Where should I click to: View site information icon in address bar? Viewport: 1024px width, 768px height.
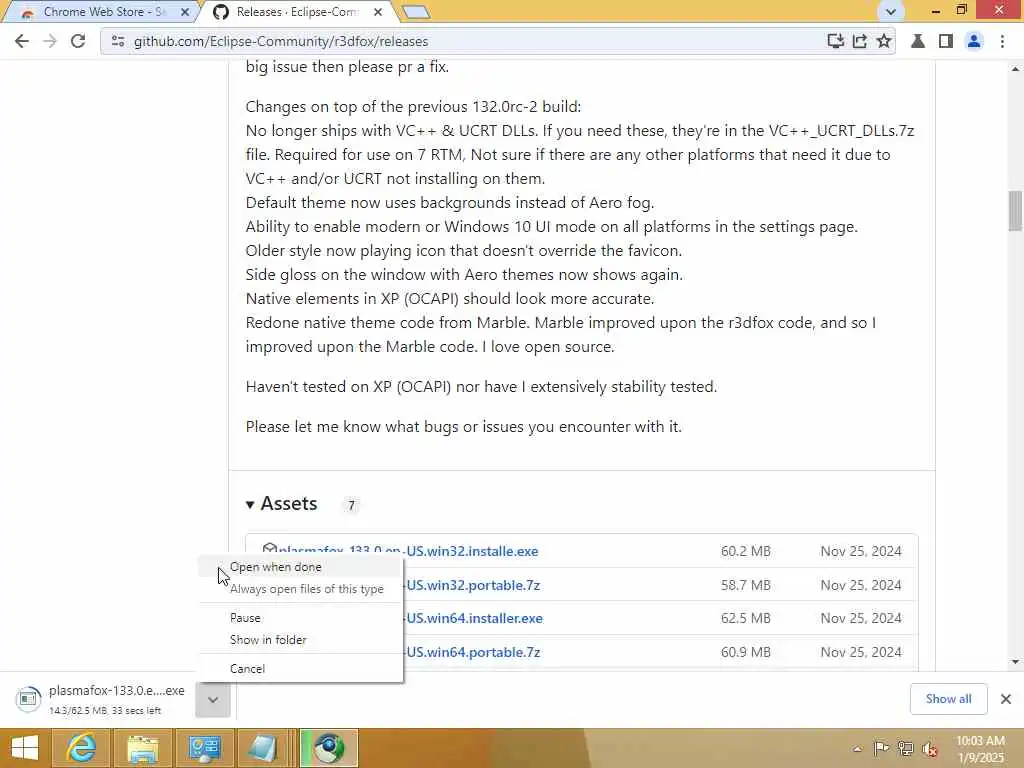tap(118, 41)
